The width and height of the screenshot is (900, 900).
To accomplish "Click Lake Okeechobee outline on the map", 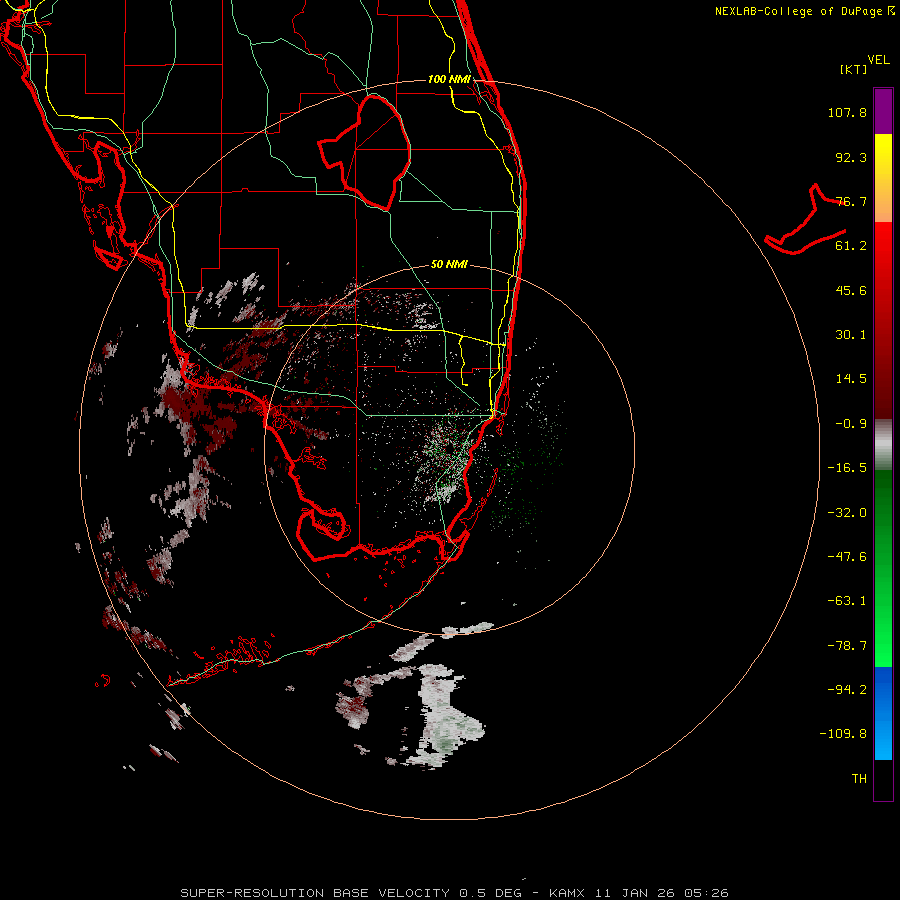I will tap(365, 152).
